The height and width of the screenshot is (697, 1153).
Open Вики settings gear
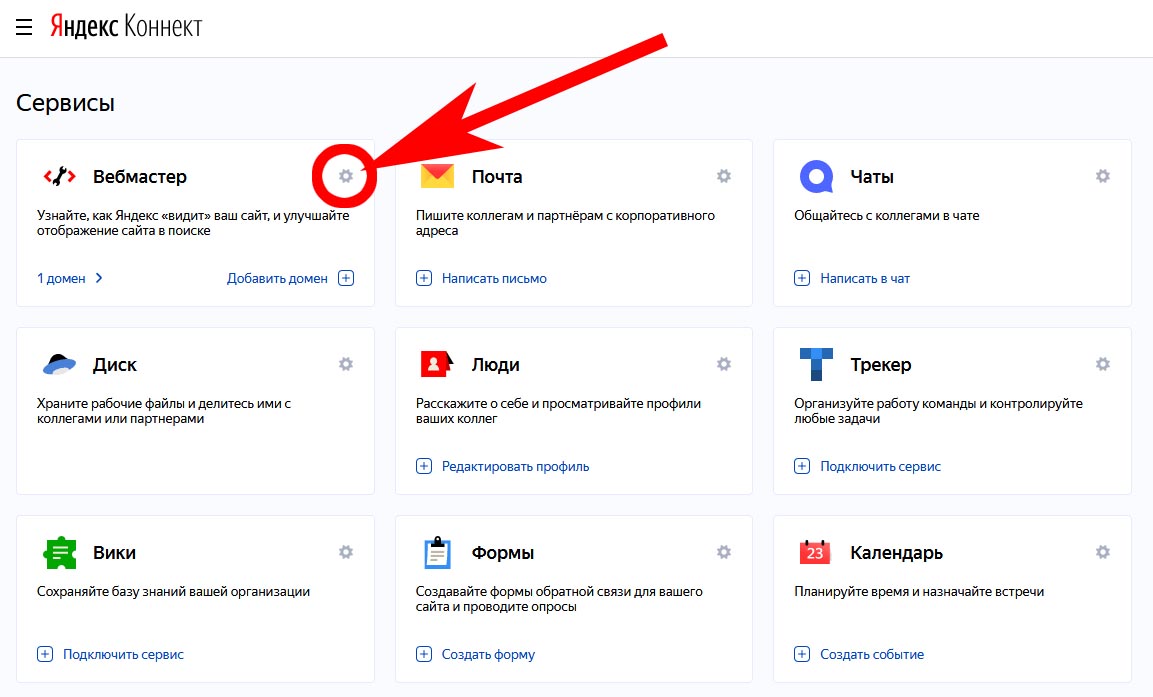coord(346,552)
